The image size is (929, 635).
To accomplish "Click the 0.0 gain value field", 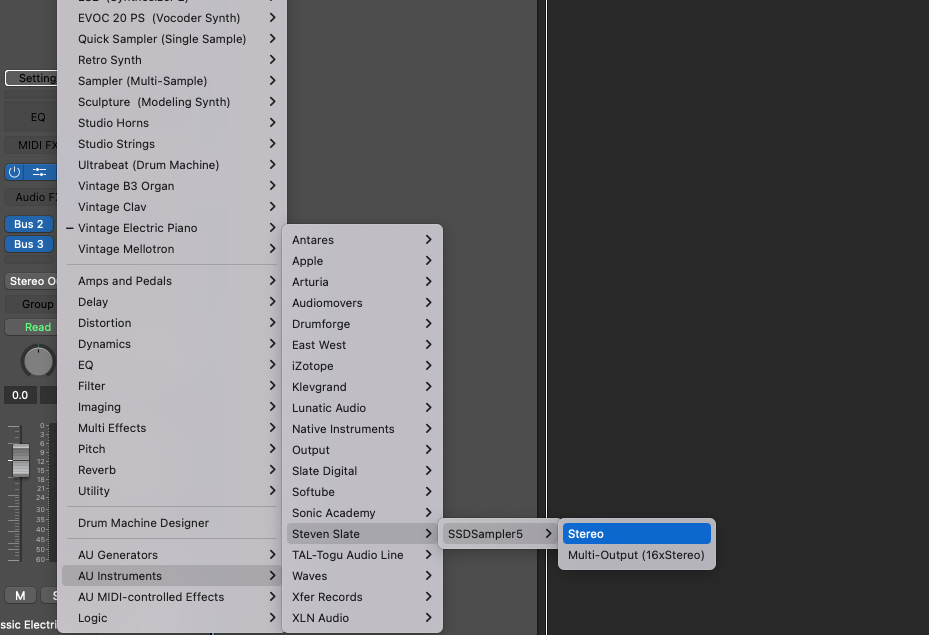I will pos(20,395).
